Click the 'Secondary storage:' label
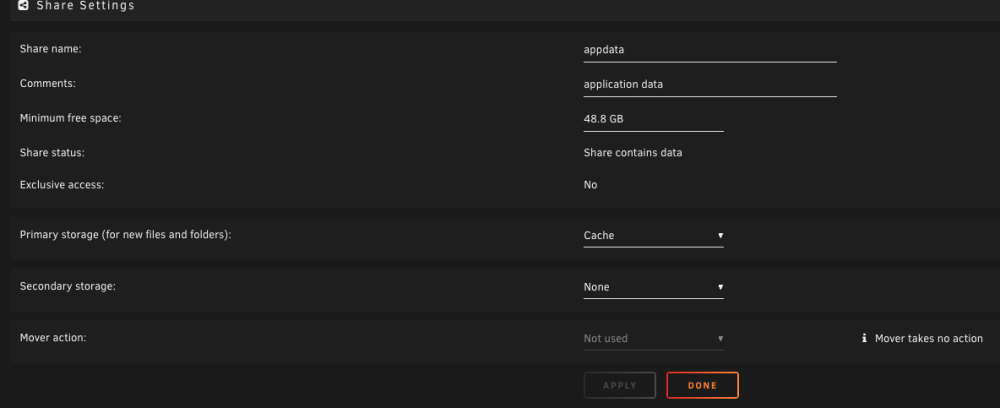The image size is (1000, 408). [x=68, y=286]
